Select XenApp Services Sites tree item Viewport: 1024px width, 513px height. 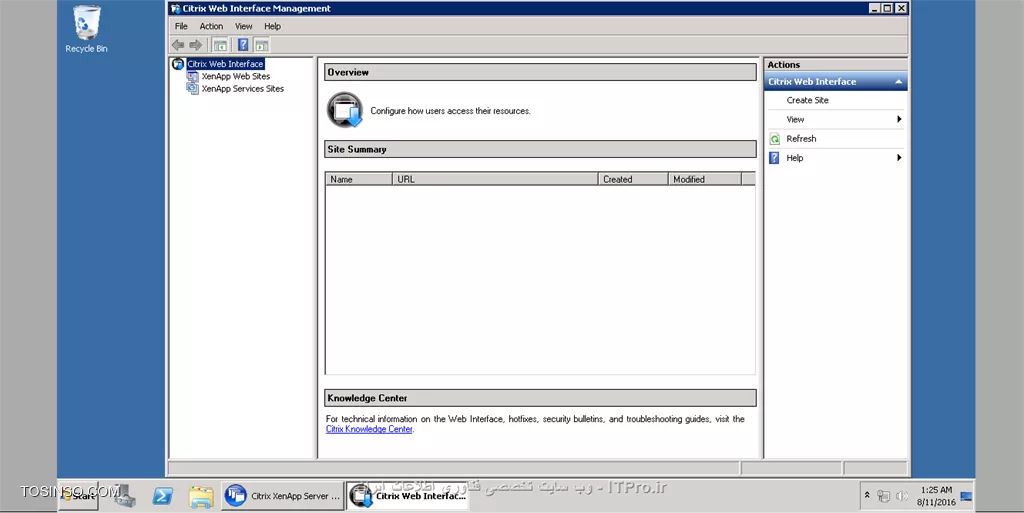242,89
